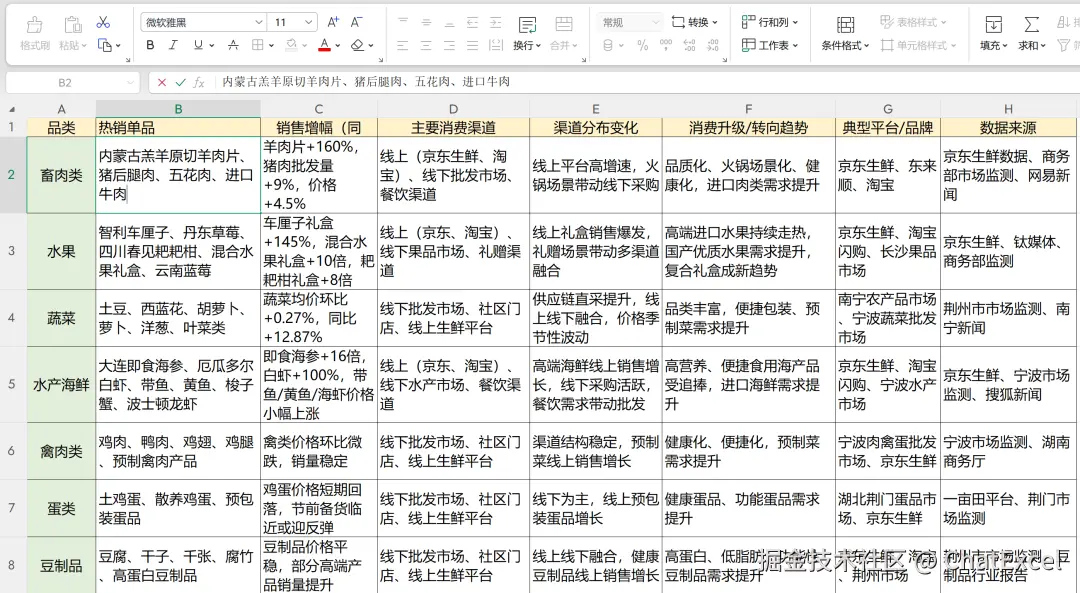Image resolution: width=1080 pixels, height=593 pixels.
Task: Click the Increase Font Size icon
Action: [x=333, y=21]
